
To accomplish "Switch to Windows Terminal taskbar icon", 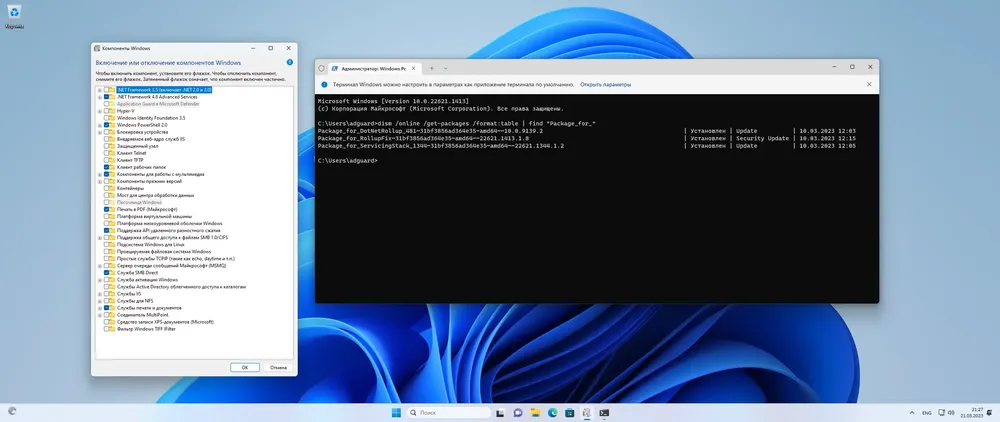I will pyautogui.click(x=604, y=413).
